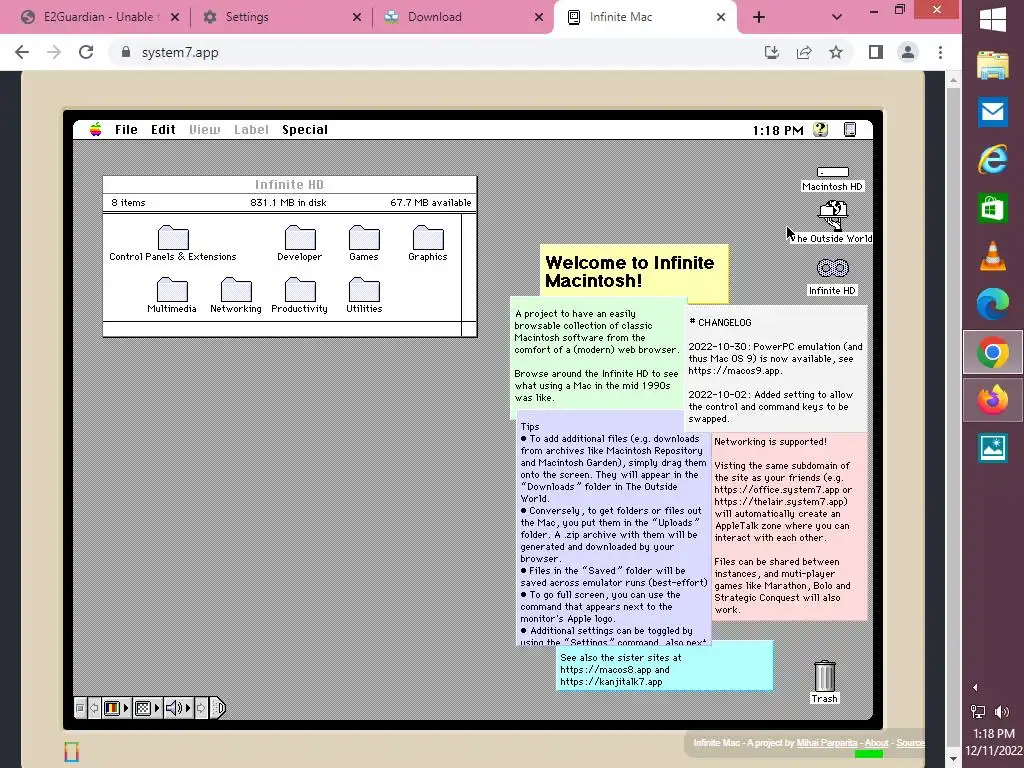Open the Application menu icon next to Balloon Help

(x=850, y=129)
